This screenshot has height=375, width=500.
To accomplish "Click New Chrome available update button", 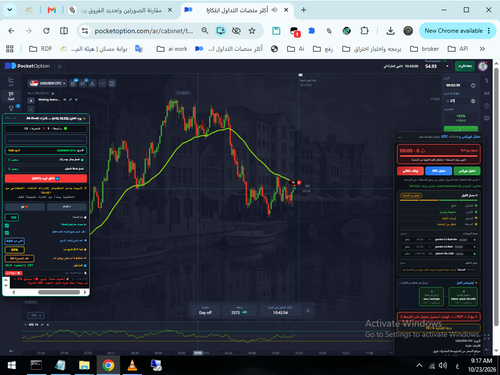I will click(456, 31).
